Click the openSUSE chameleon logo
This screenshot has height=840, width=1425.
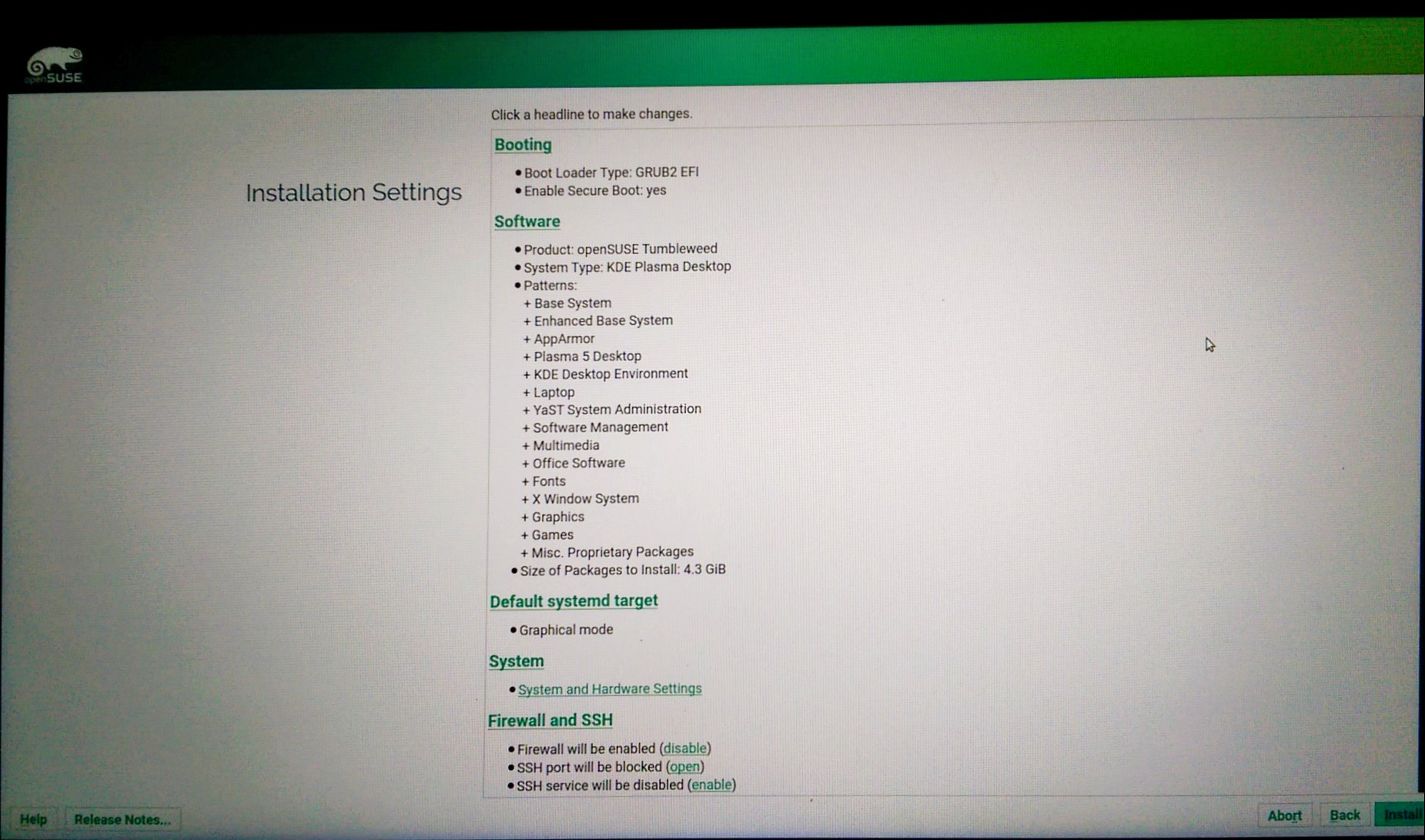(x=54, y=66)
